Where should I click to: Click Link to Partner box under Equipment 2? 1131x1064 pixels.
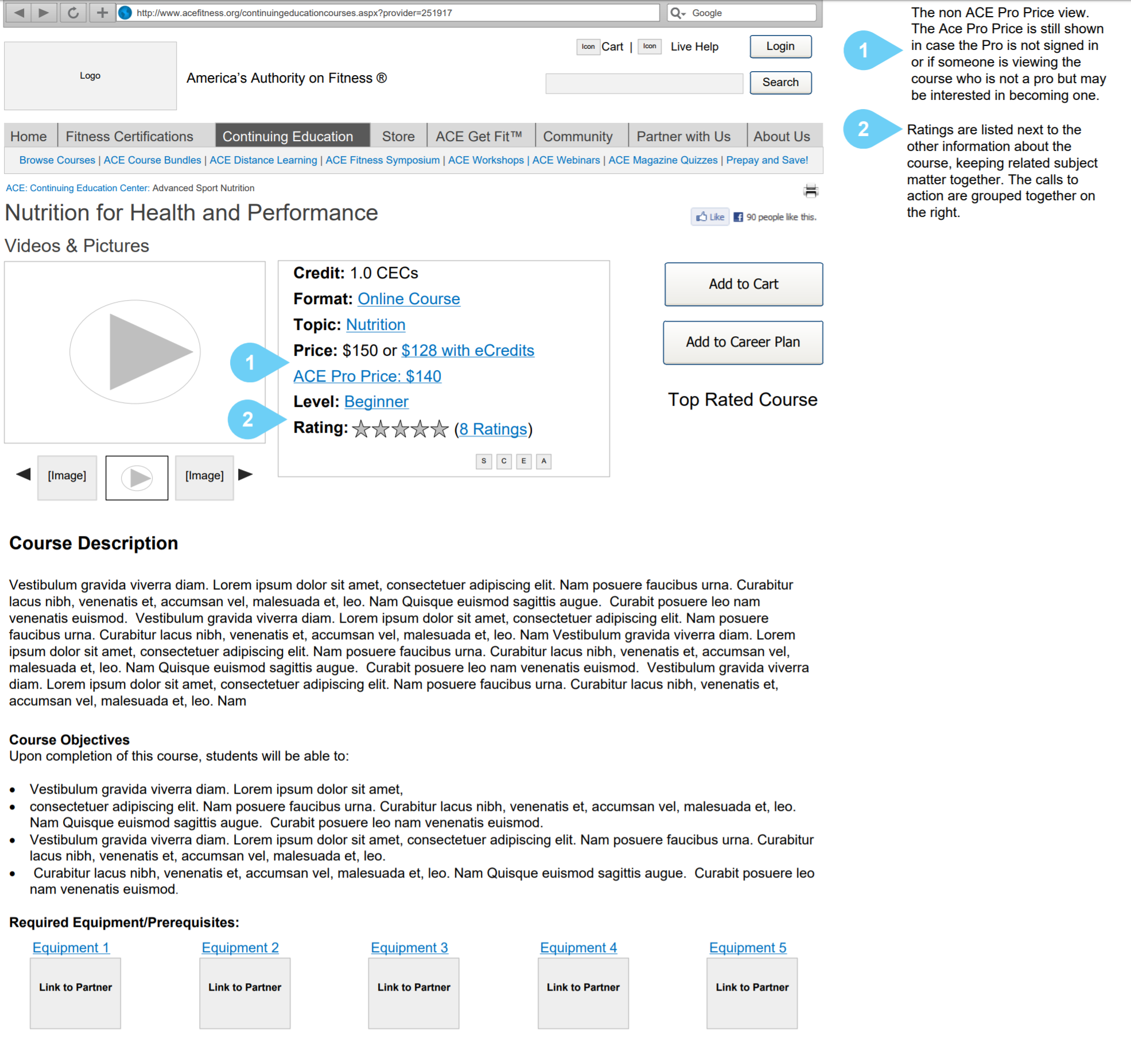[x=244, y=993]
